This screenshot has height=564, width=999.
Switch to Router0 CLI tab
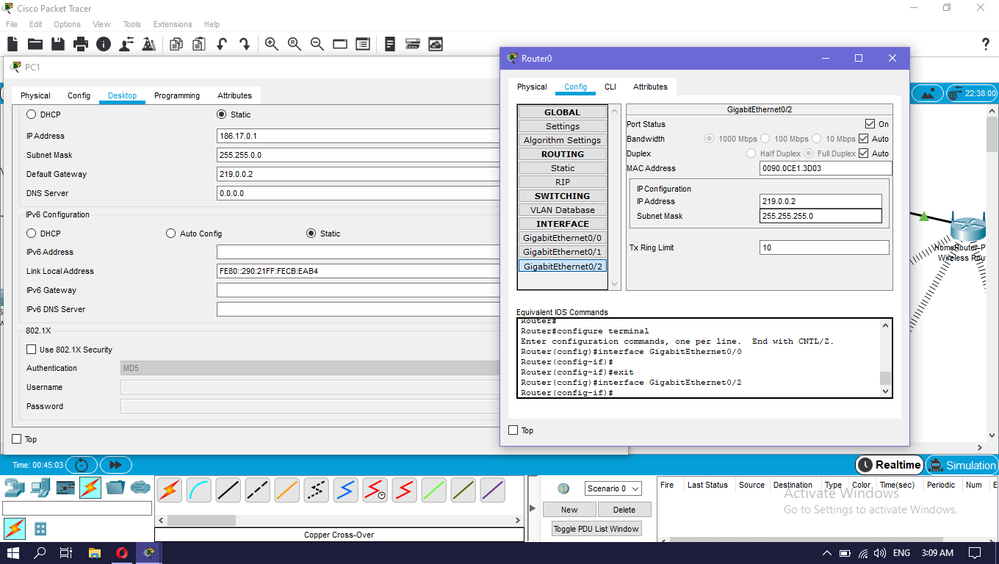pyautogui.click(x=610, y=87)
